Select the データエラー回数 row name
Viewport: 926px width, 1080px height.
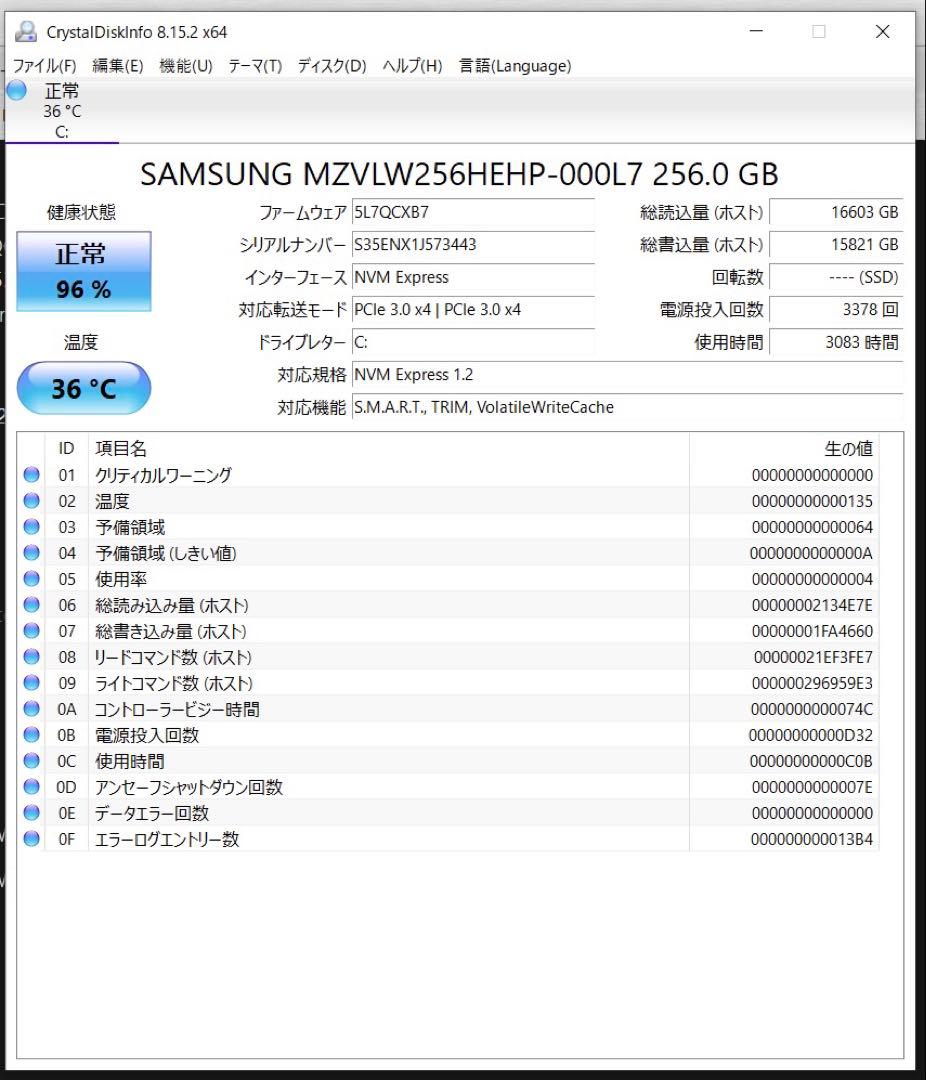pyautogui.click(x=152, y=813)
